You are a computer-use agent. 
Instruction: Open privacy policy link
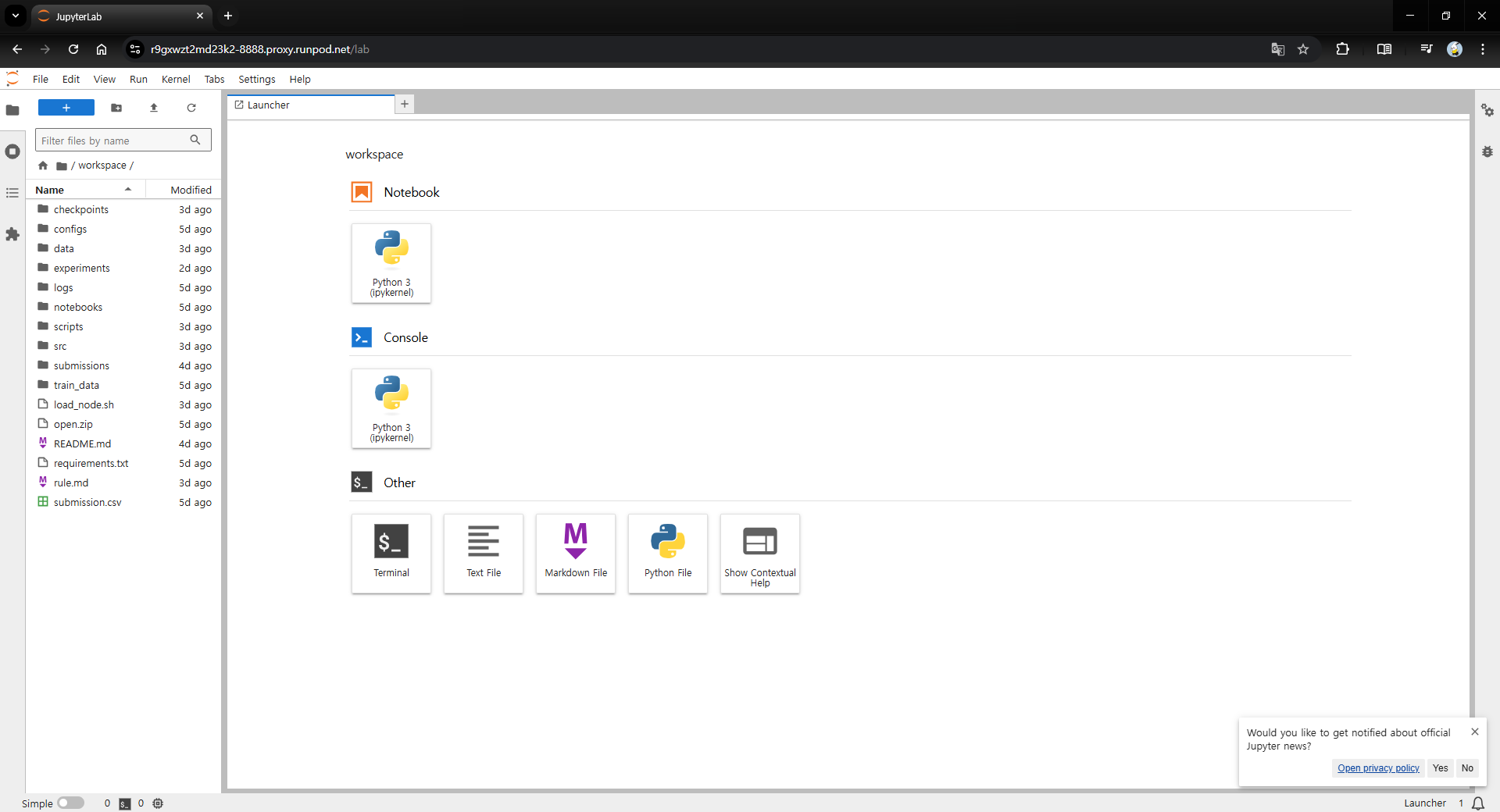point(1378,768)
